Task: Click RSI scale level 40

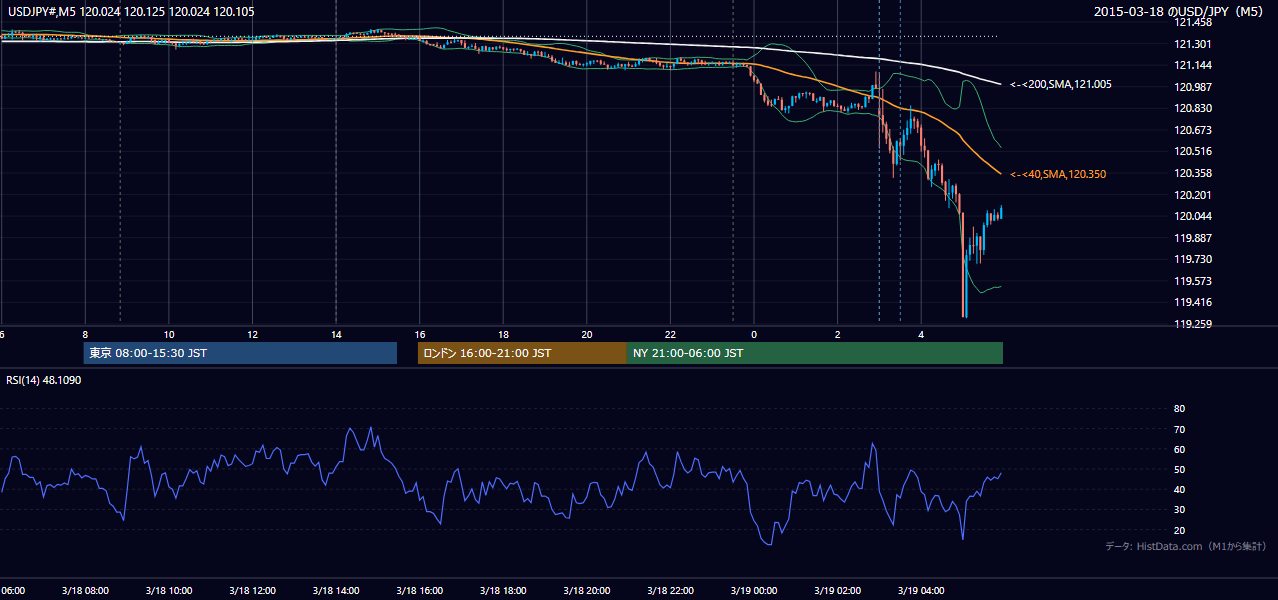Action: (1179, 489)
